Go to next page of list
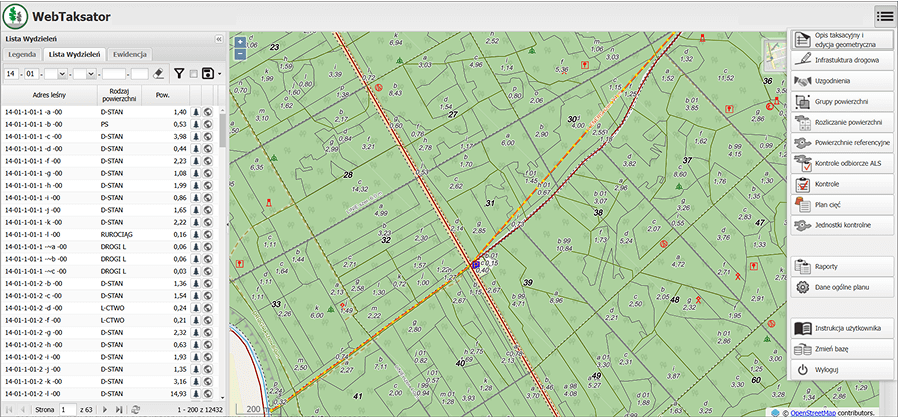The image size is (898, 418). (x=105, y=410)
